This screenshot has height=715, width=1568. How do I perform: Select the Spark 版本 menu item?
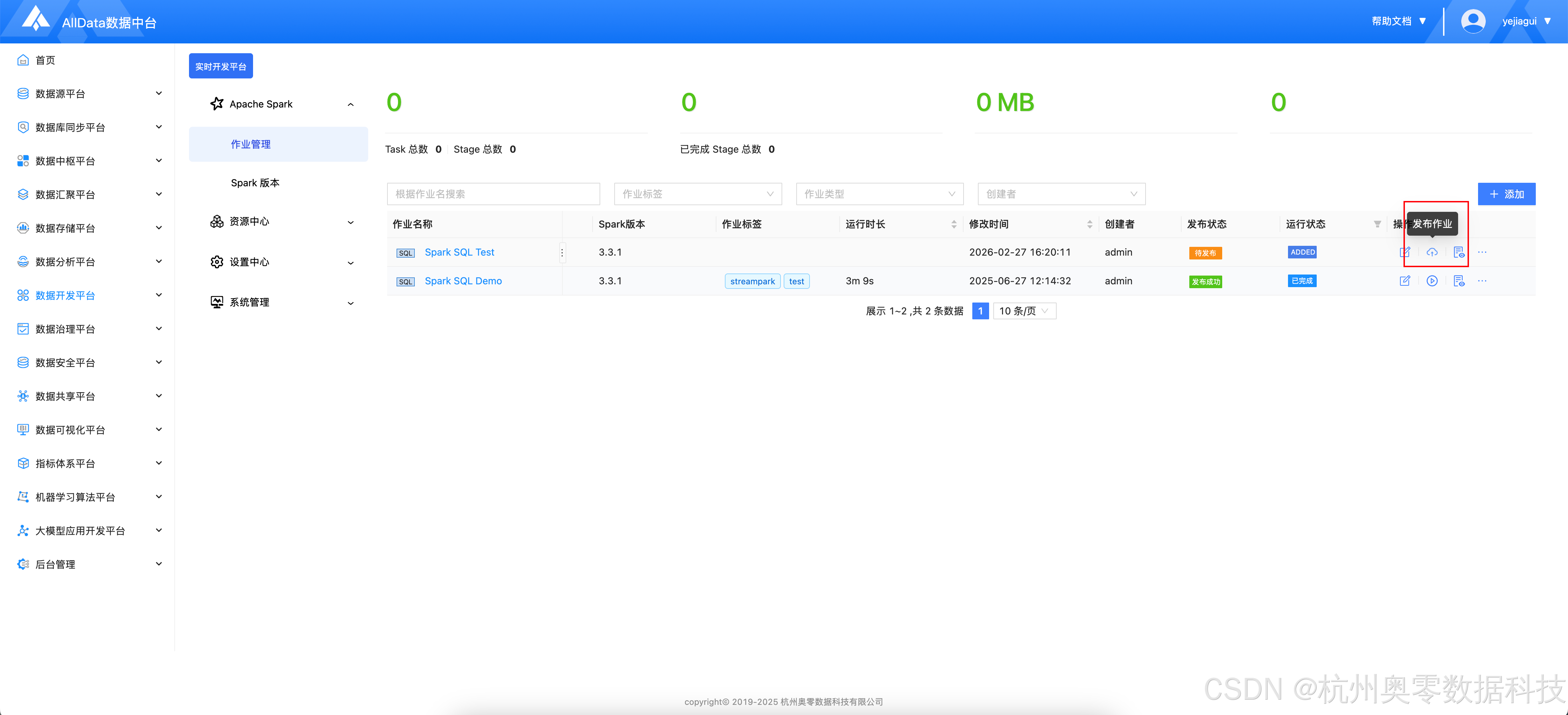point(255,183)
